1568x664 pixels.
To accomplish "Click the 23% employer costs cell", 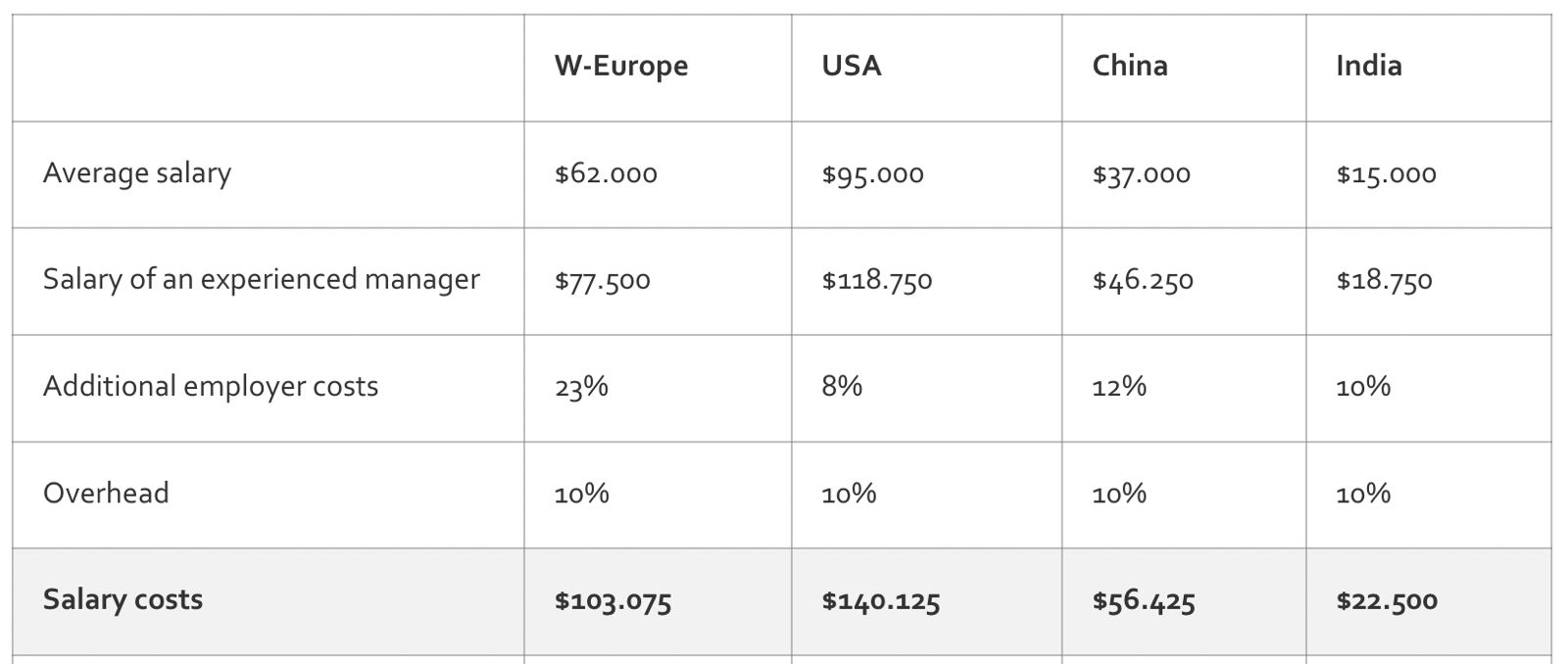I will (581, 387).
